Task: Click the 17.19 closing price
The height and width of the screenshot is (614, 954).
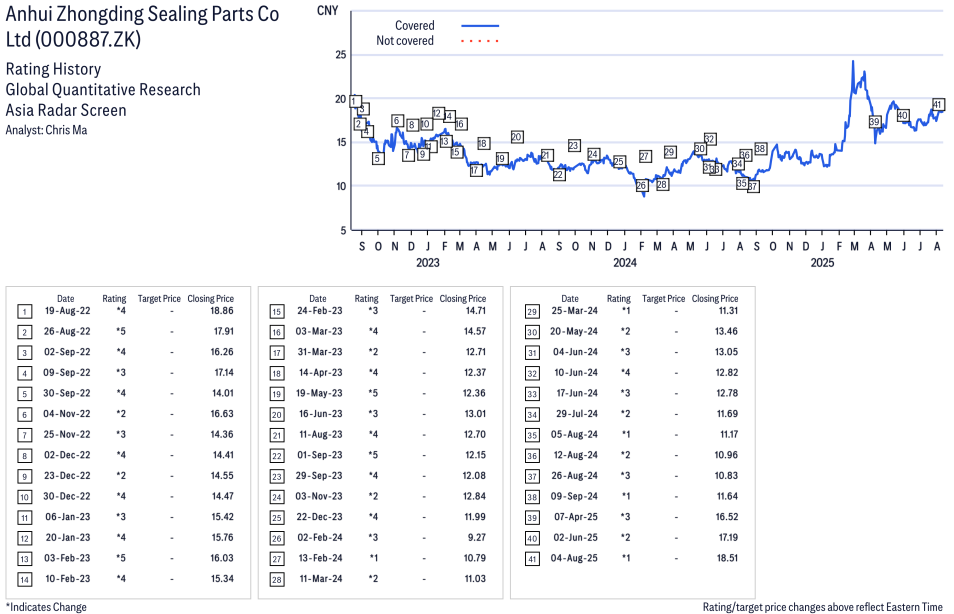Action: (728, 537)
